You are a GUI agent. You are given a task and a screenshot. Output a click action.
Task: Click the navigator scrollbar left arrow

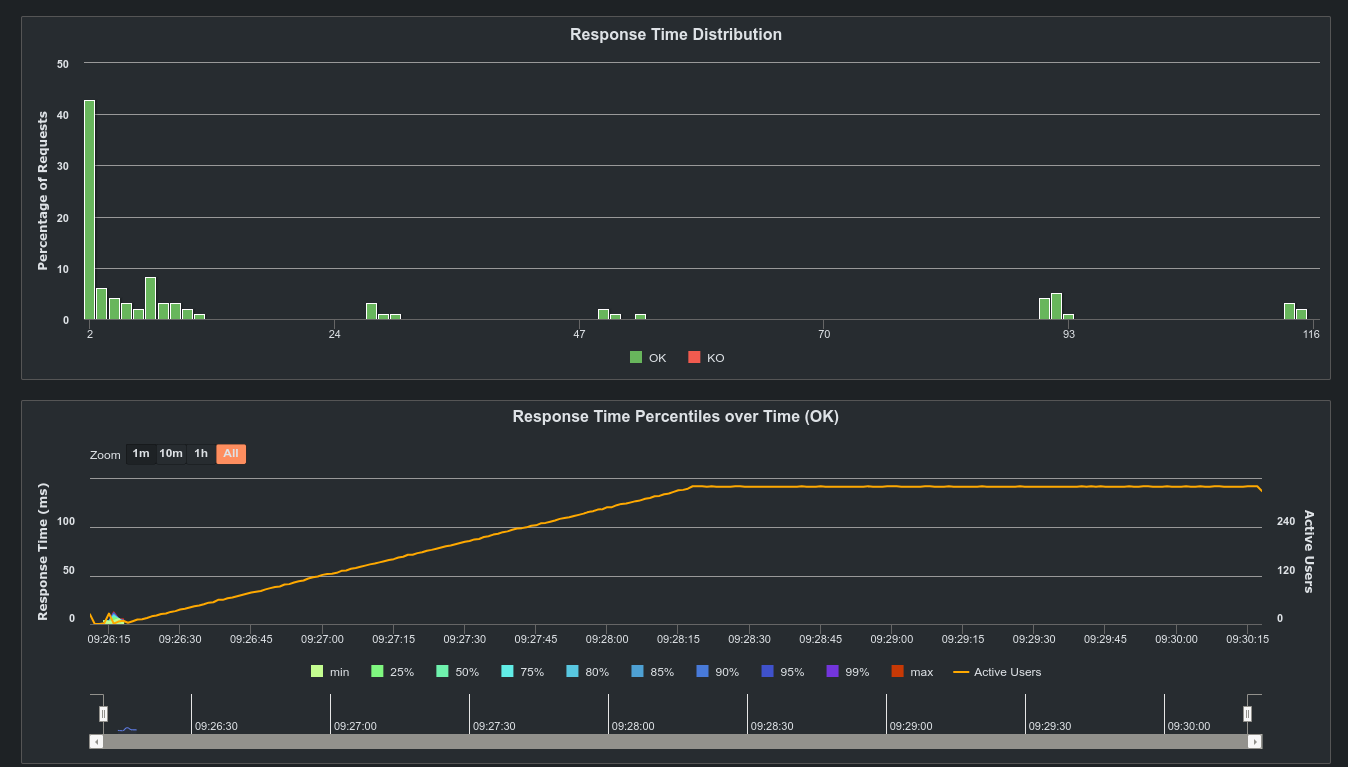(x=96, y=741)
